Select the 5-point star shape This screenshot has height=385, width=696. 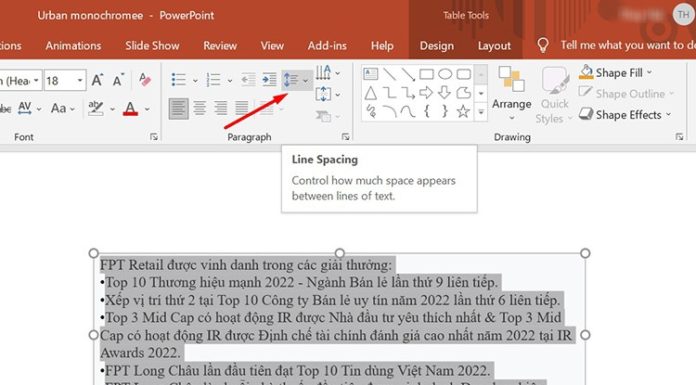pos(463,111)
